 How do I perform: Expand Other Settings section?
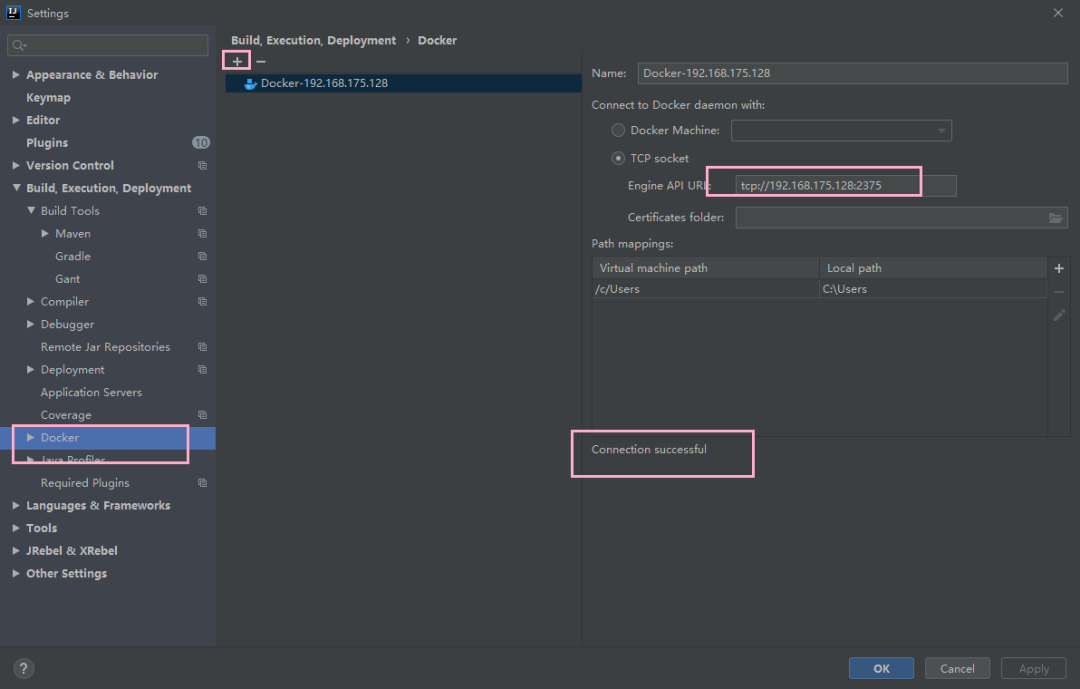(16, 574)
